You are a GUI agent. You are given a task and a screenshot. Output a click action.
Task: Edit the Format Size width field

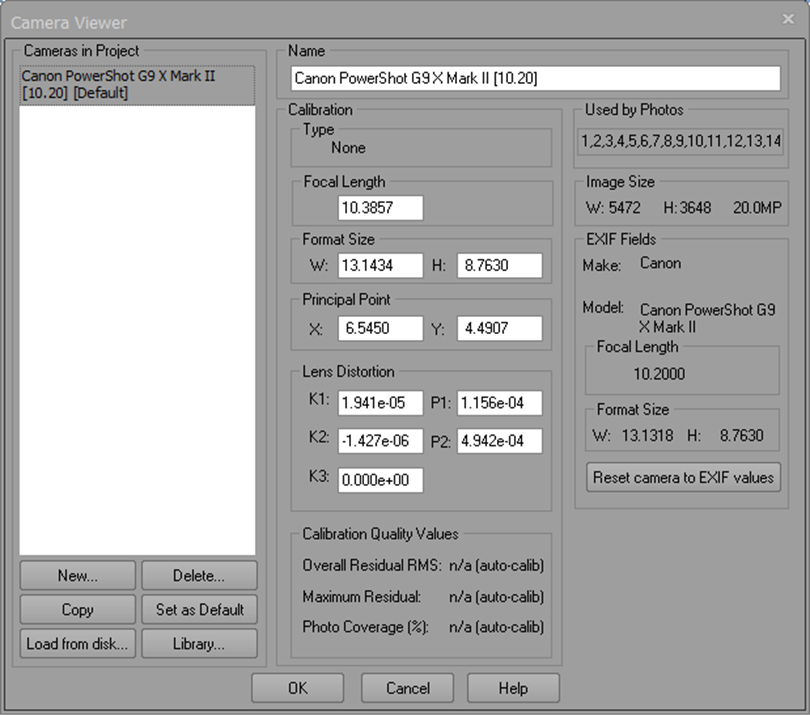click(380, 265)
